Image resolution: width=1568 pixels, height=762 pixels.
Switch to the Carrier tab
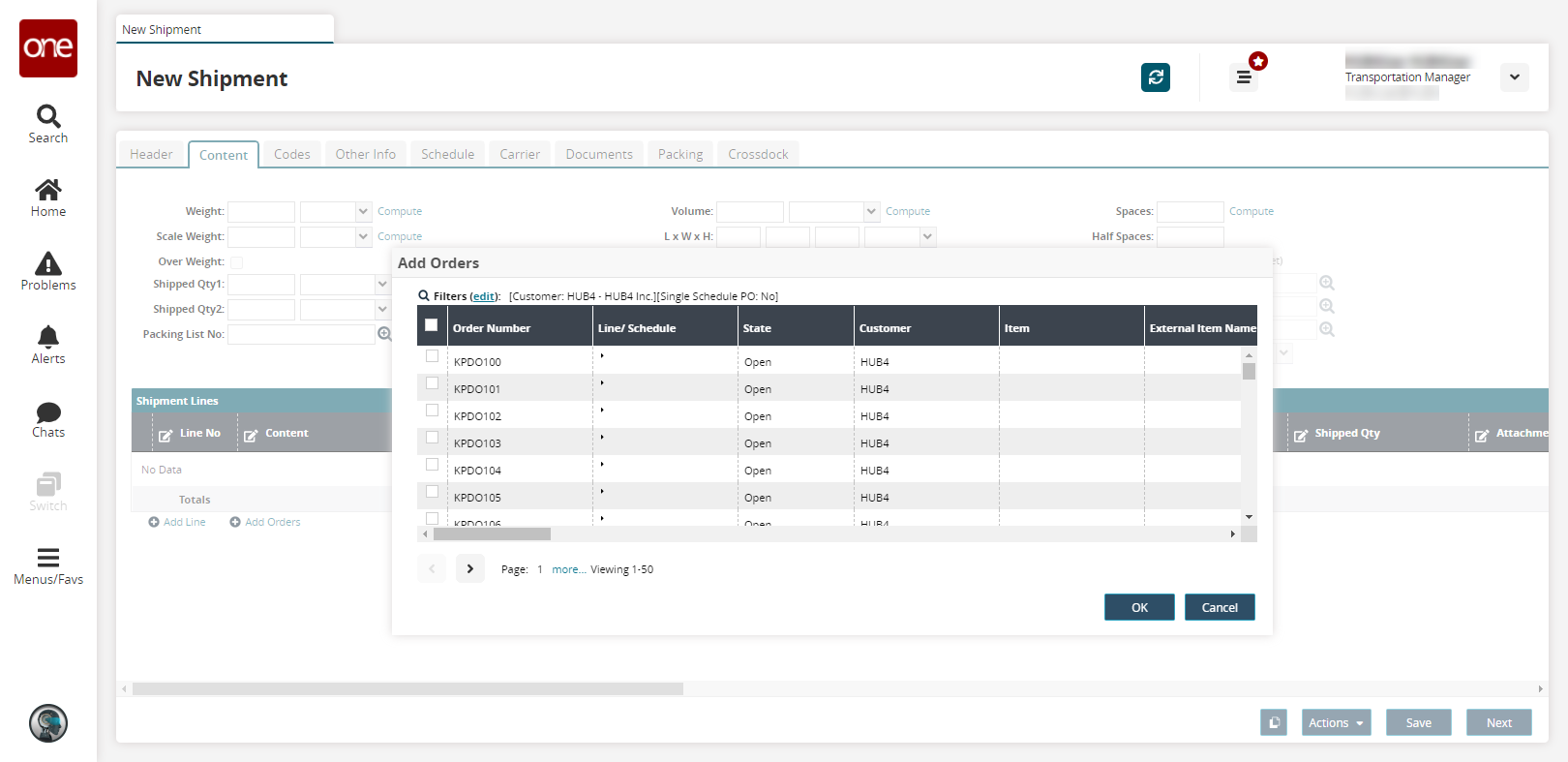pos(520,154)
